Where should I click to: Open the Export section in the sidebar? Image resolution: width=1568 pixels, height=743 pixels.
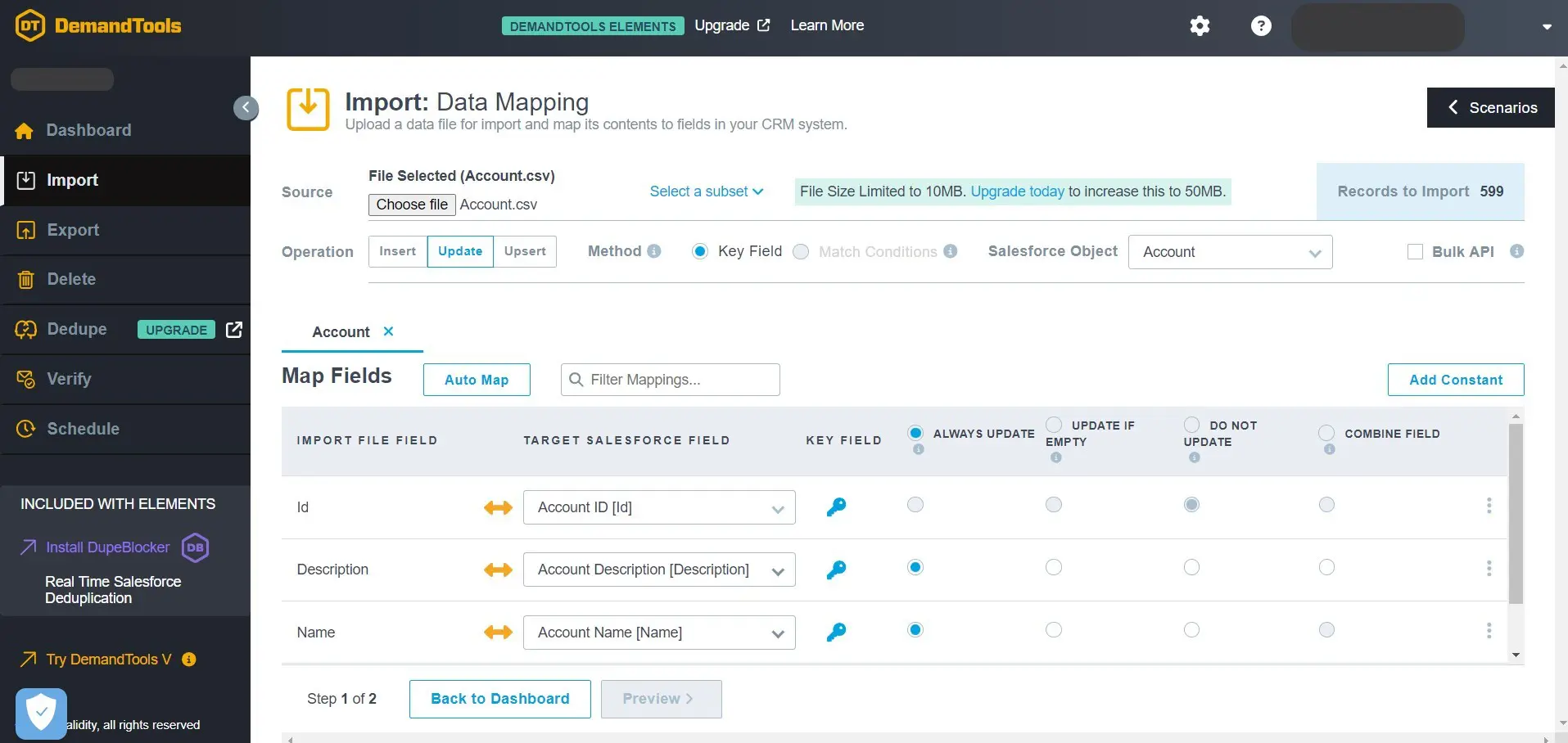[73, 230]
